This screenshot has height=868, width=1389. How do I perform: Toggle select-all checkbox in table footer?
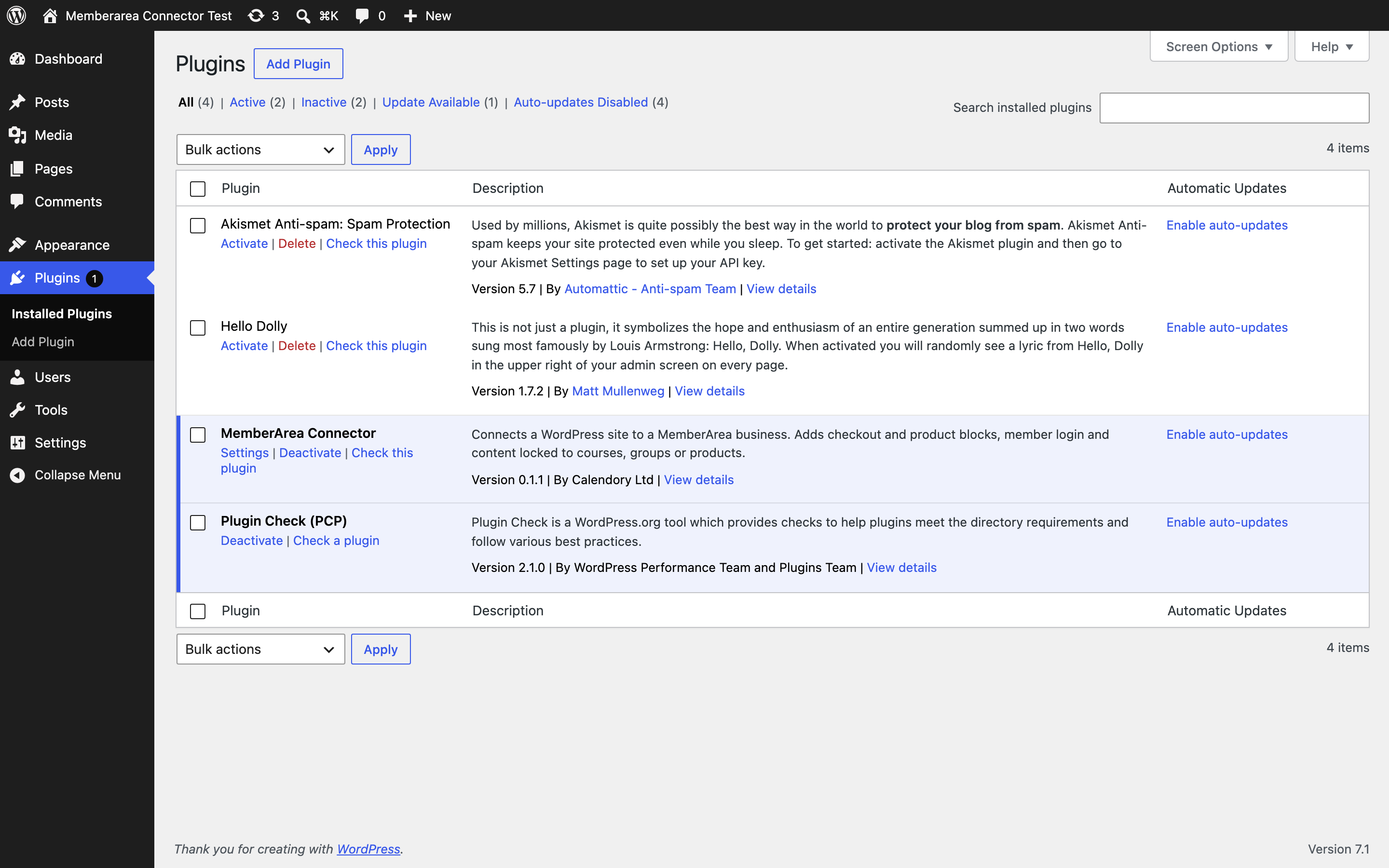(x=197, y=611)
